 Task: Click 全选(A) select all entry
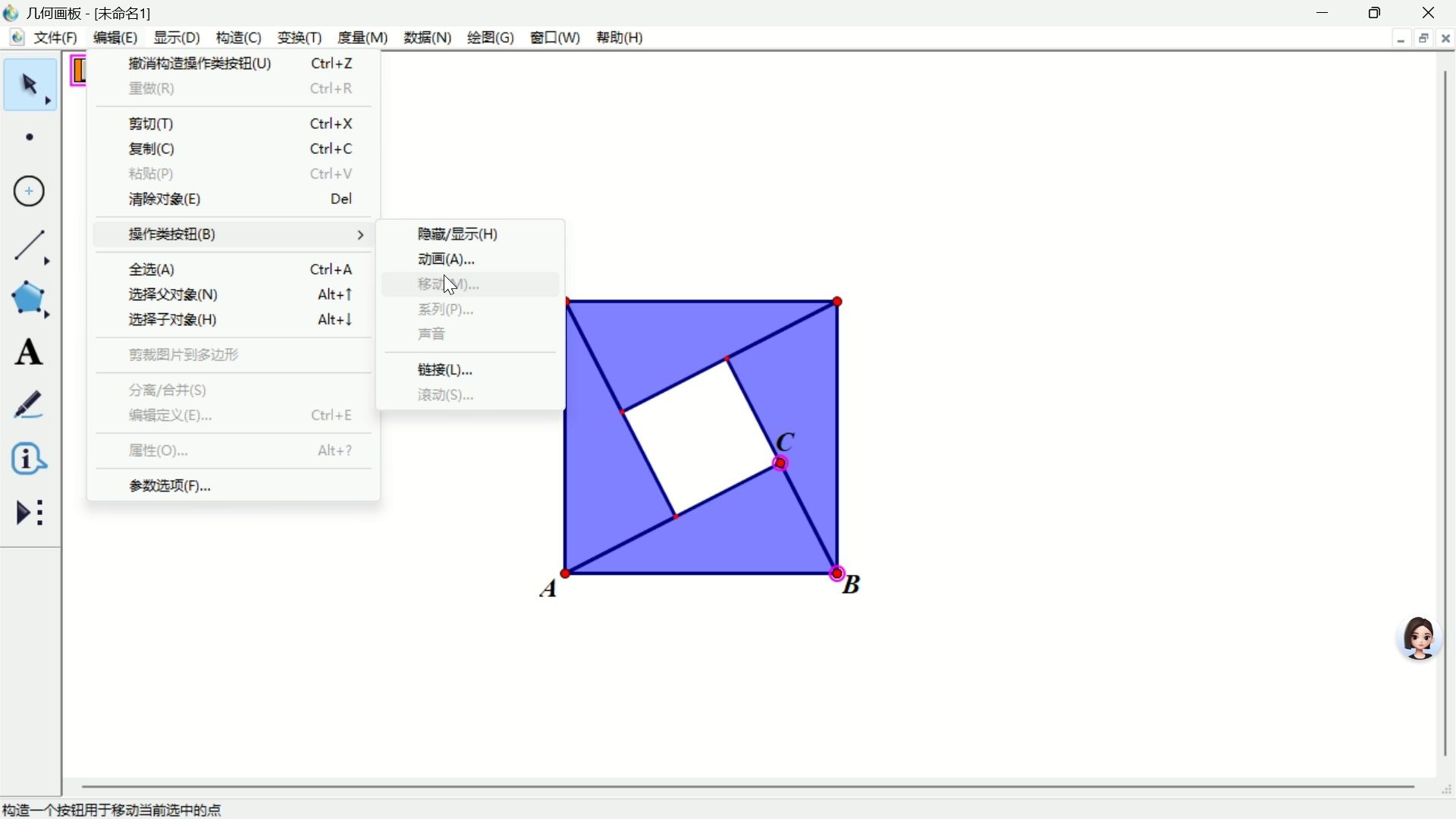coord(152,270)
